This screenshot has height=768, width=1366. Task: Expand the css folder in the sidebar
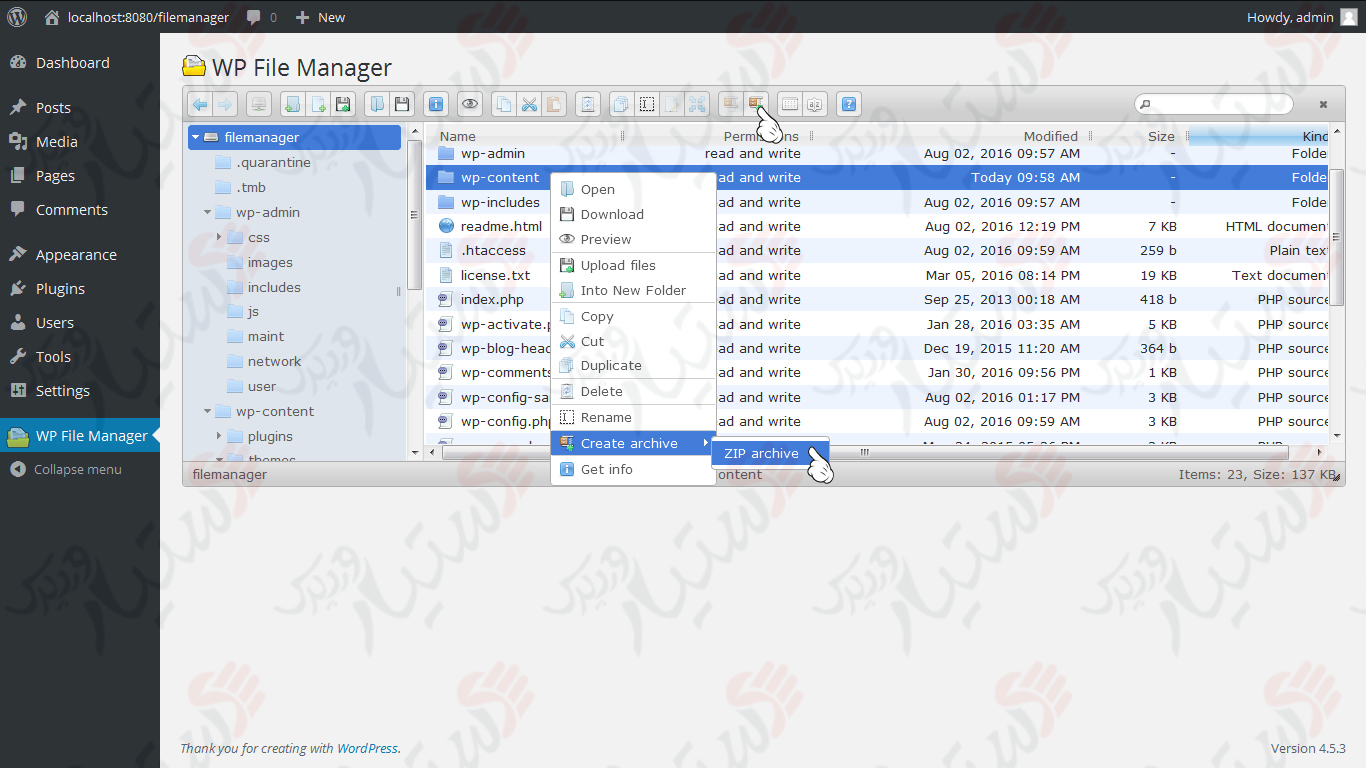point(219,237)
